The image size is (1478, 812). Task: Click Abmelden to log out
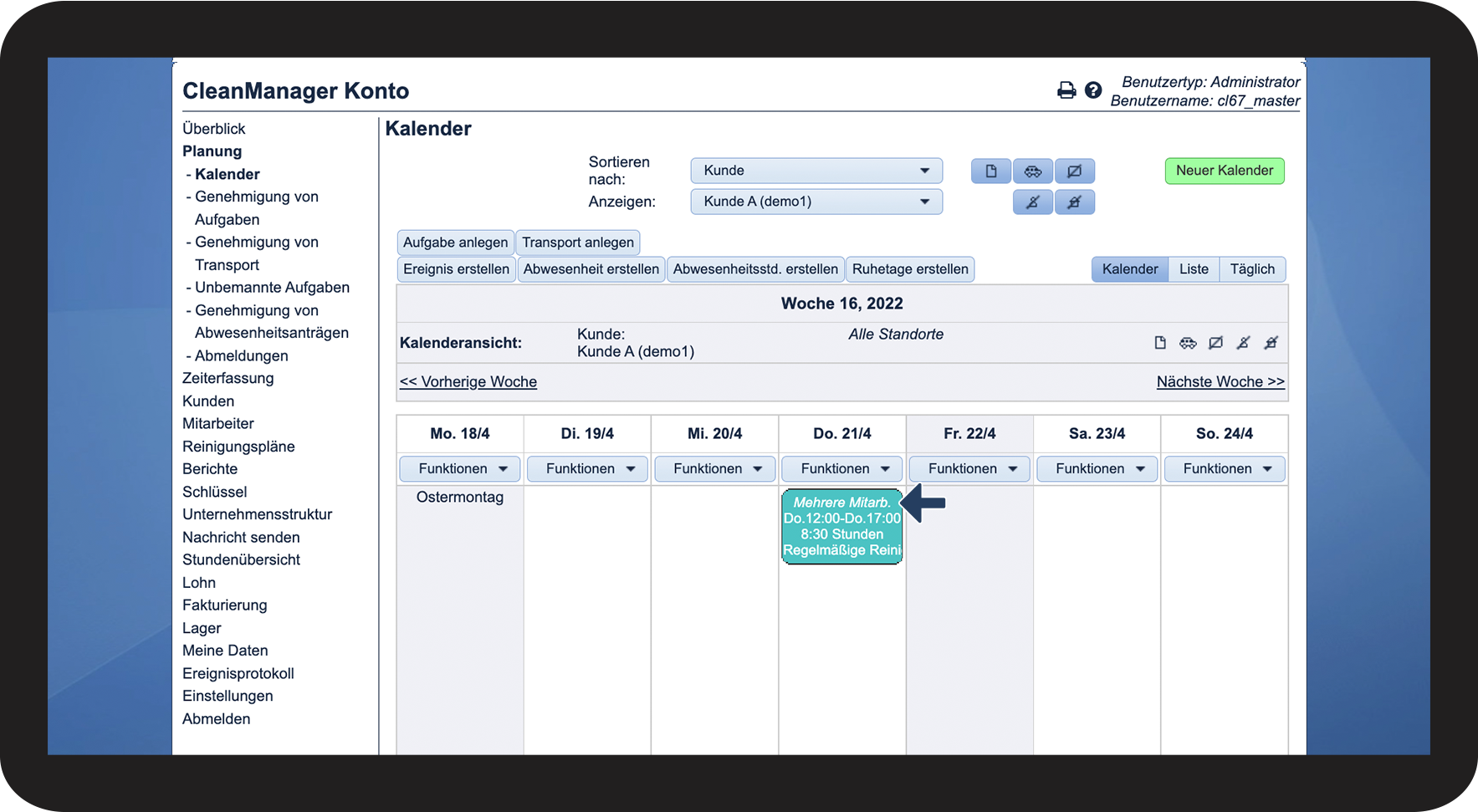pyautogui.click(x=217, y=719)
